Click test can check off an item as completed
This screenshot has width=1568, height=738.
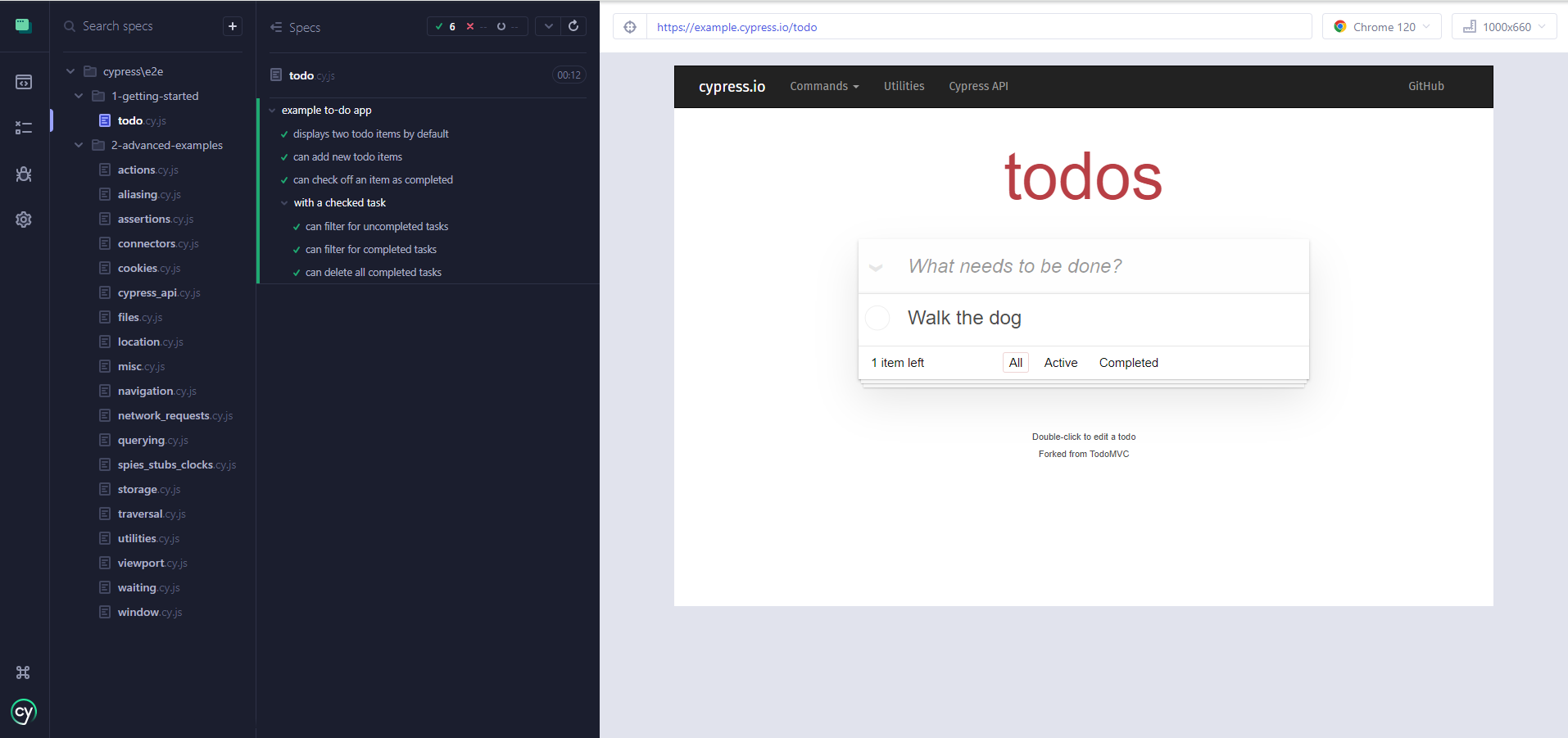tap(373, 180)
